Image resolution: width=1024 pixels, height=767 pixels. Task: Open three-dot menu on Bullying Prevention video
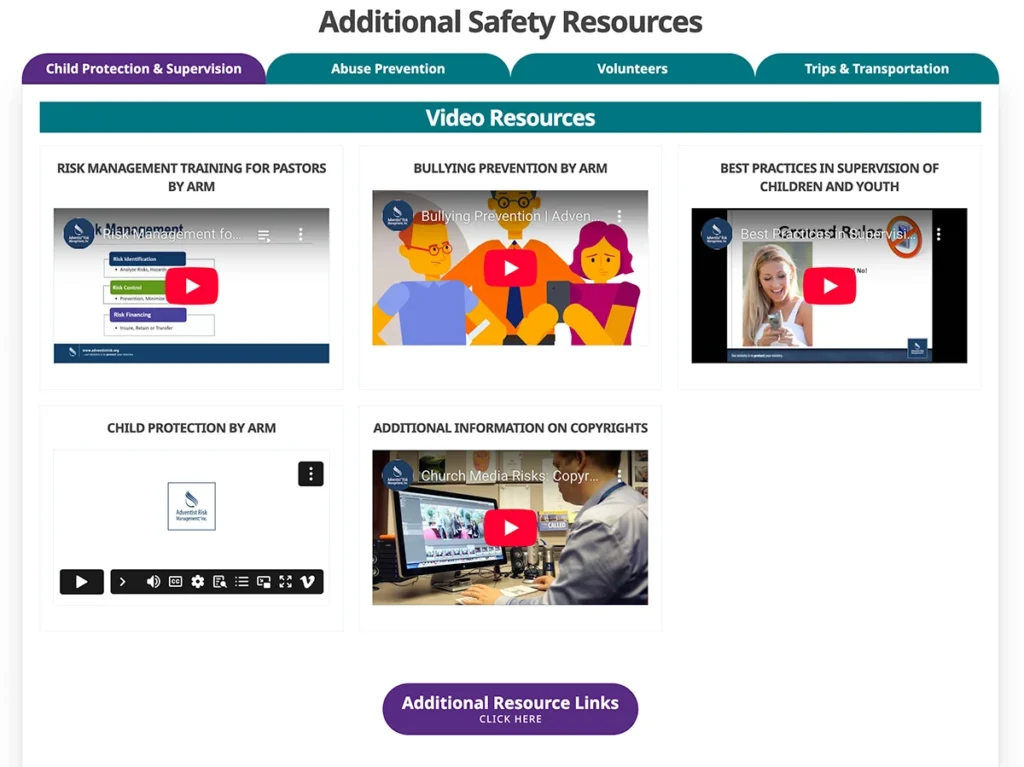coord(619,216)
